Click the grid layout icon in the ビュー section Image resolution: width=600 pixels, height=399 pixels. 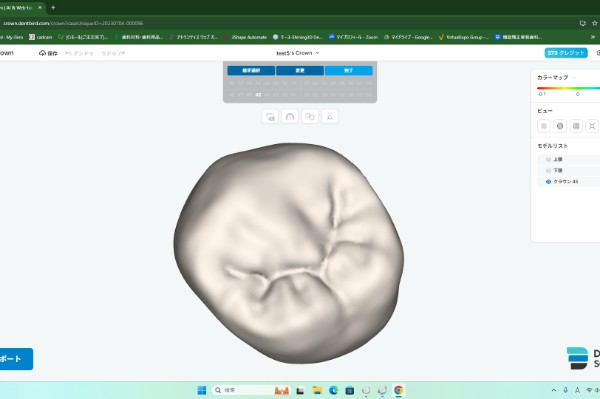click(576, 126)
